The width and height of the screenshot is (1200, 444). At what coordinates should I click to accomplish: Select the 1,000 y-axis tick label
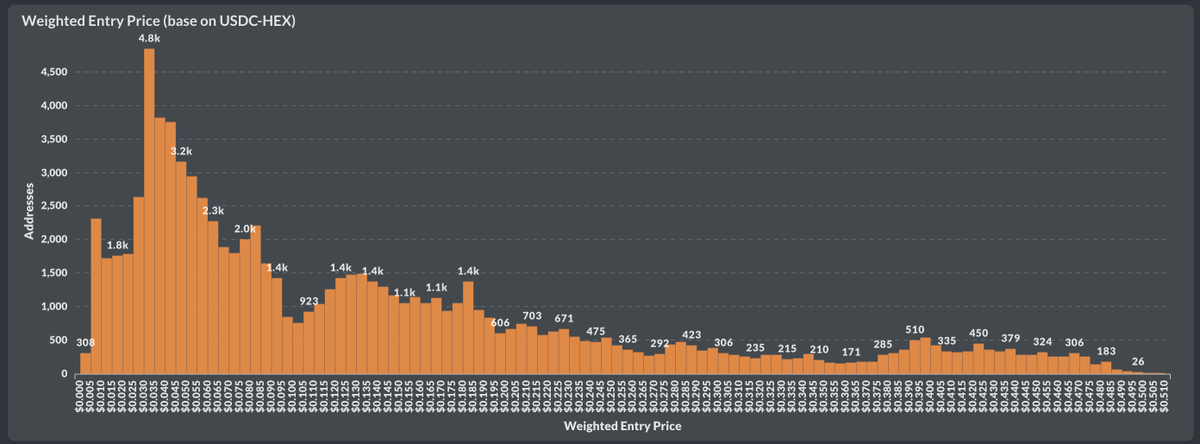coord(53,307)
